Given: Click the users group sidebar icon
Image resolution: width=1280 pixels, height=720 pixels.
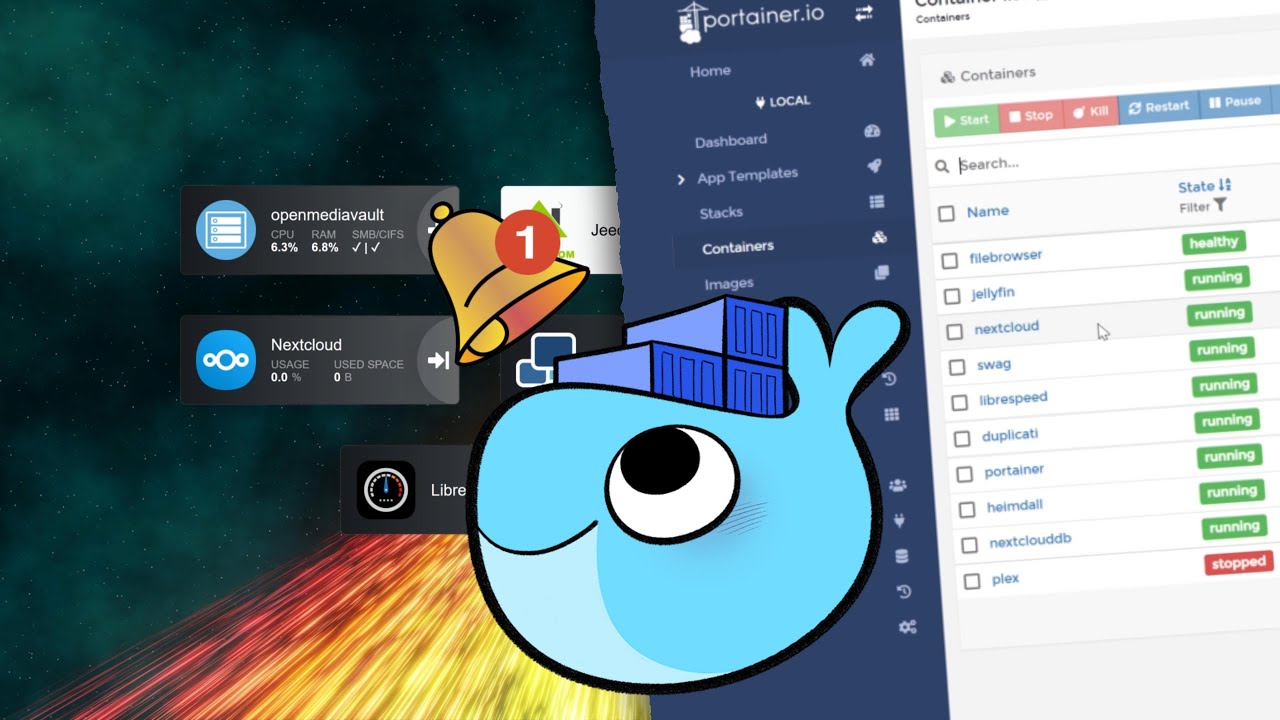Looking at the screenshot, I should tap(897, 486).
